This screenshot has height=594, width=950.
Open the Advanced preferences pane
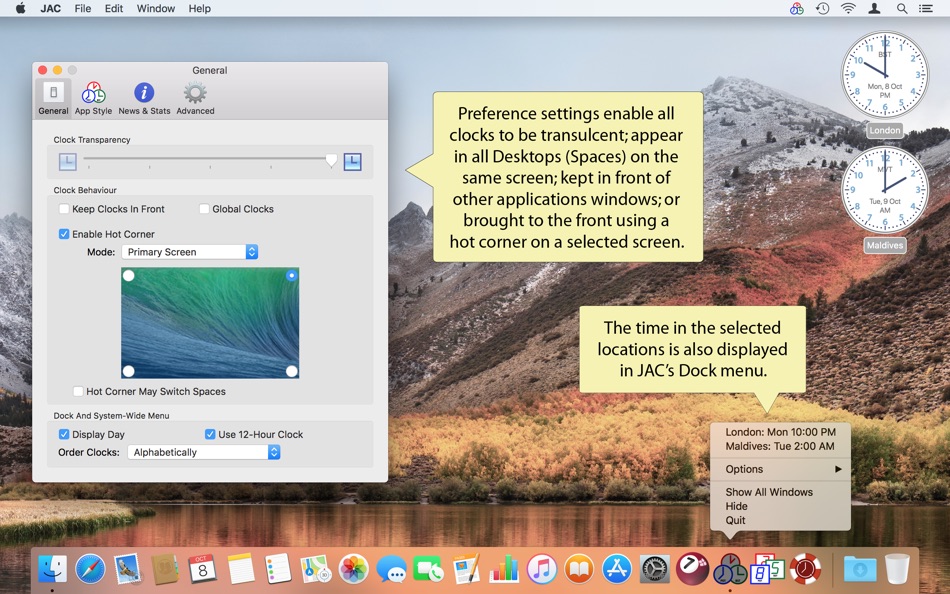[x=194, y=95]
